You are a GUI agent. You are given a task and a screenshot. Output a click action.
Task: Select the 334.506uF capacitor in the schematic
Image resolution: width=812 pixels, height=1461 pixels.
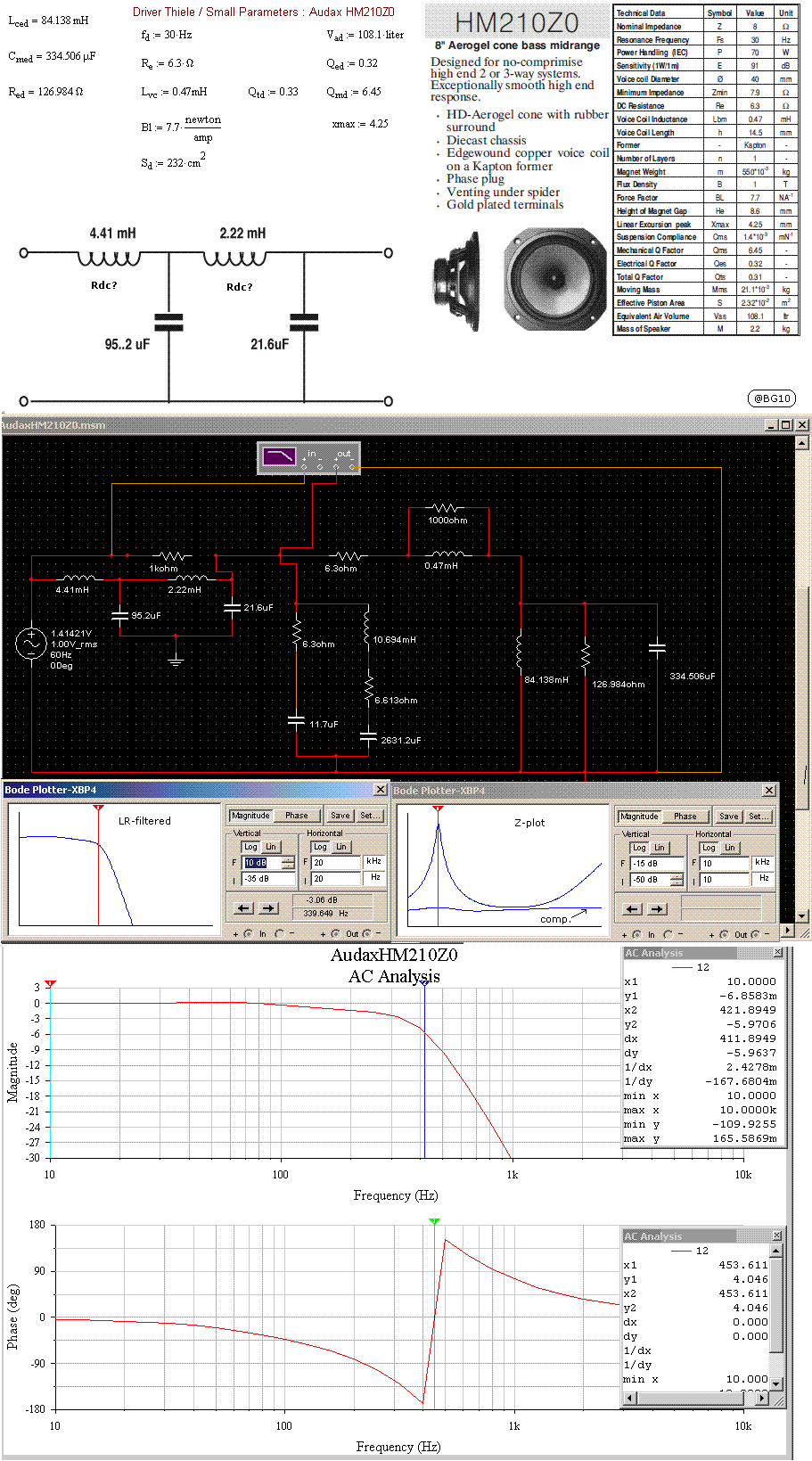pos(657,649)
